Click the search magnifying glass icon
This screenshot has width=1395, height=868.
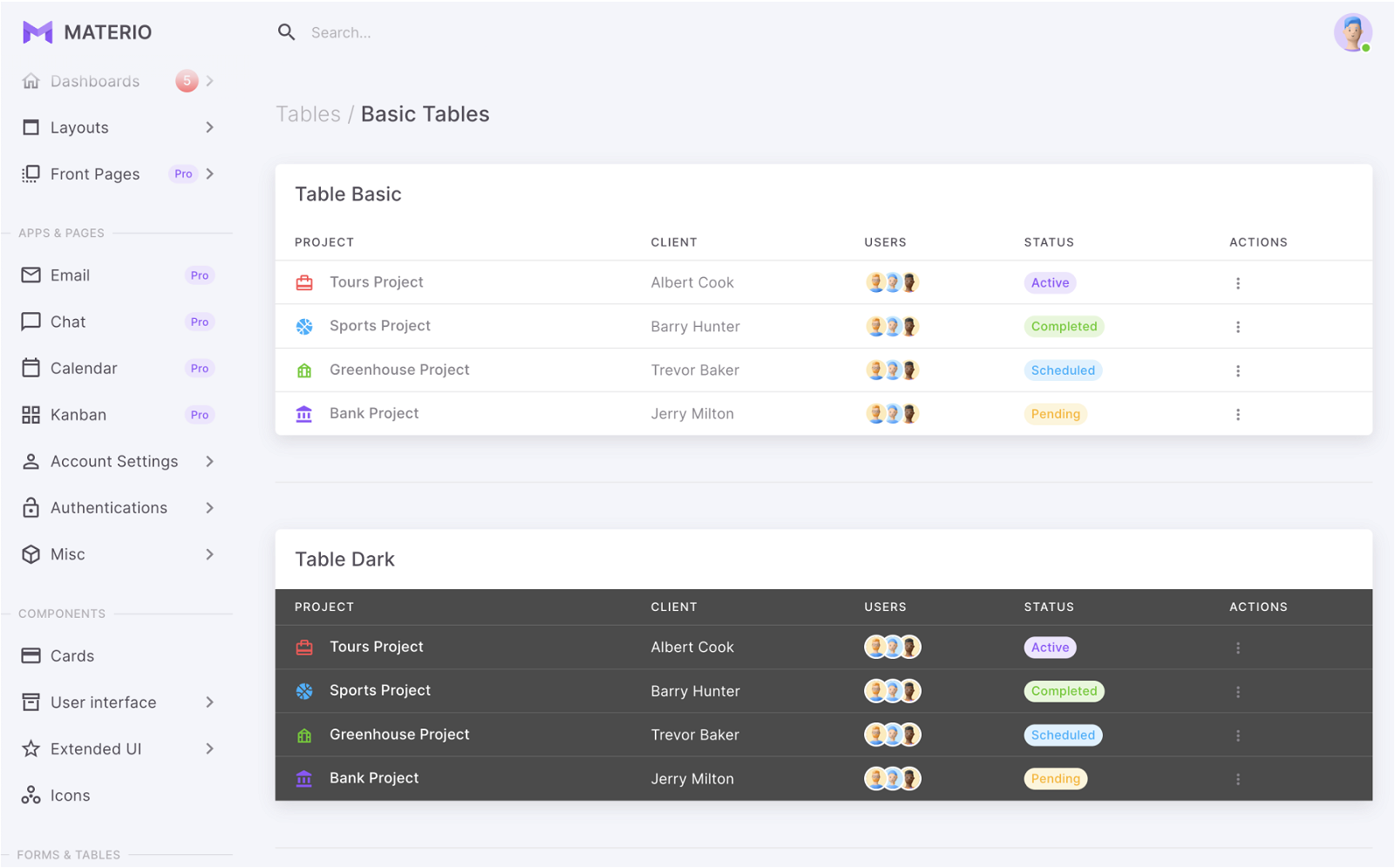[x=287, y=31]
